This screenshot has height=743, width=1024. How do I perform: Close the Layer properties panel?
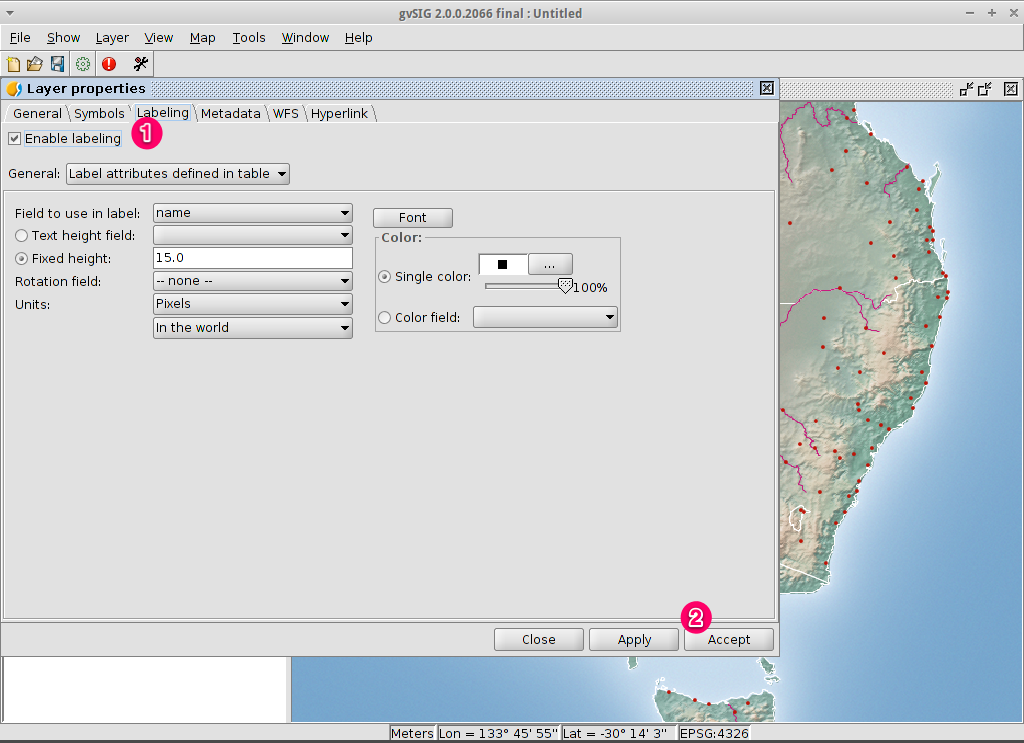767,88
